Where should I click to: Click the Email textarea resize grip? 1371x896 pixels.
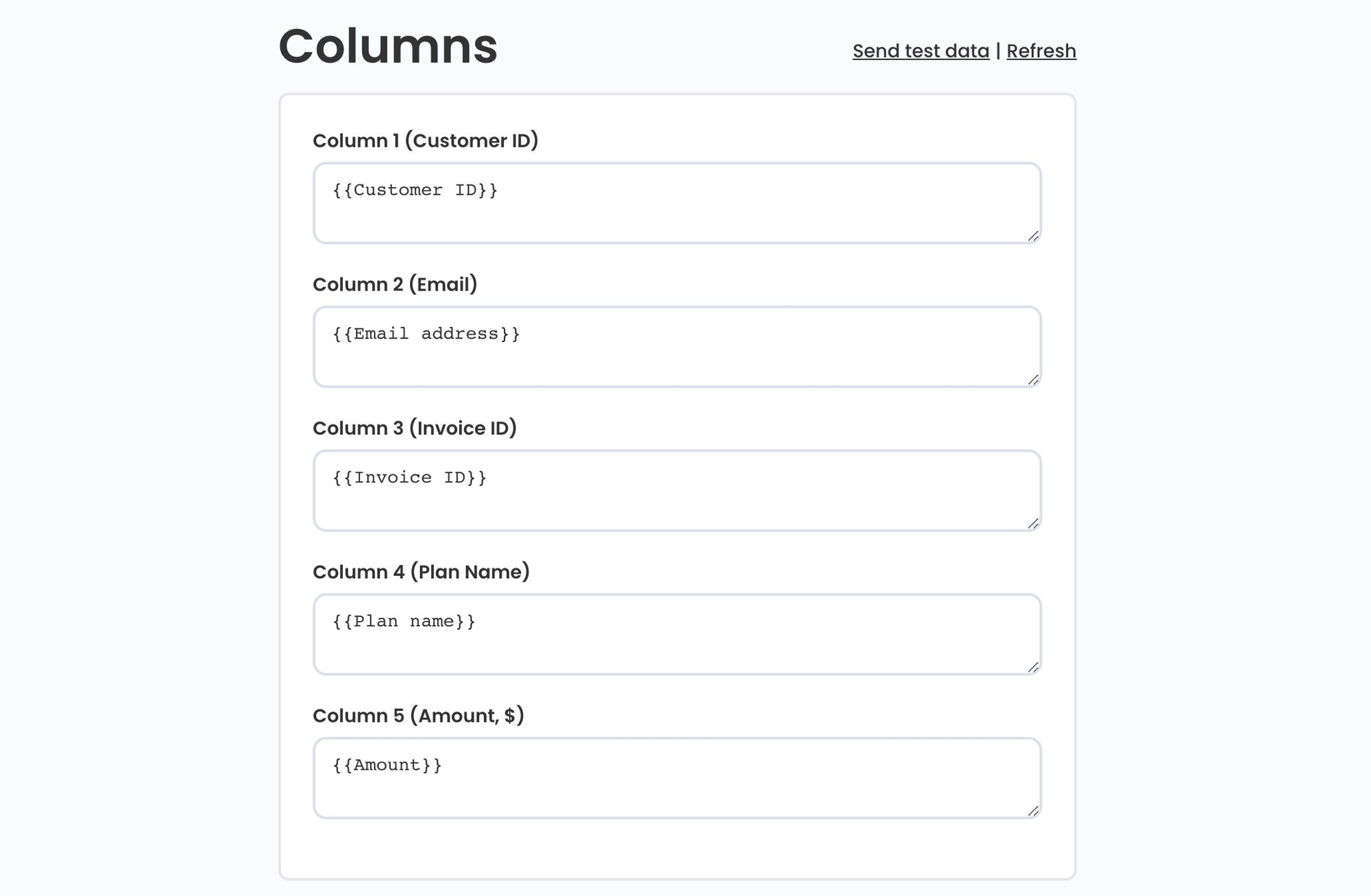[x=1033, y=380]
